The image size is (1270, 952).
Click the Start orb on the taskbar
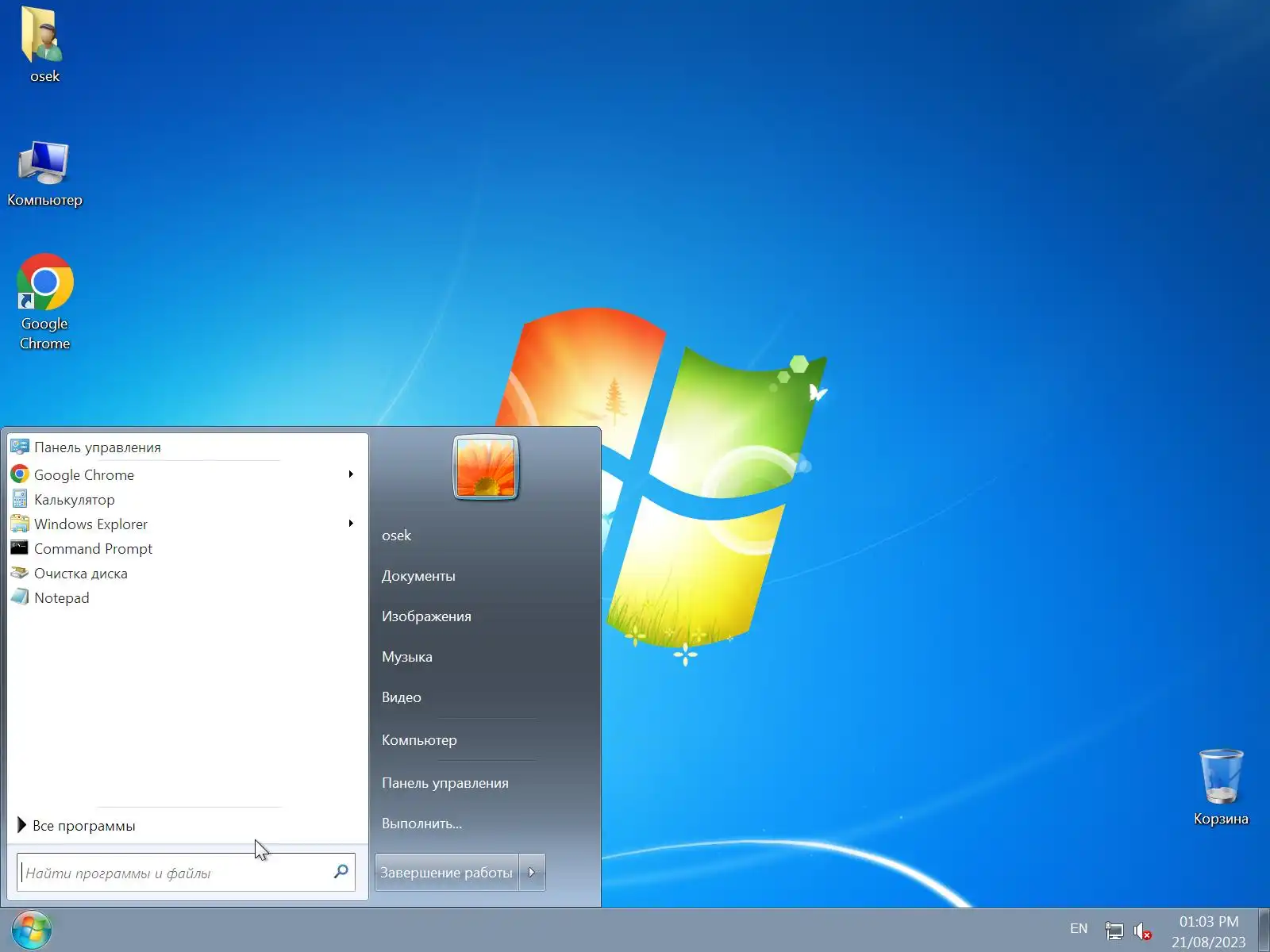[x=32, y=930]
